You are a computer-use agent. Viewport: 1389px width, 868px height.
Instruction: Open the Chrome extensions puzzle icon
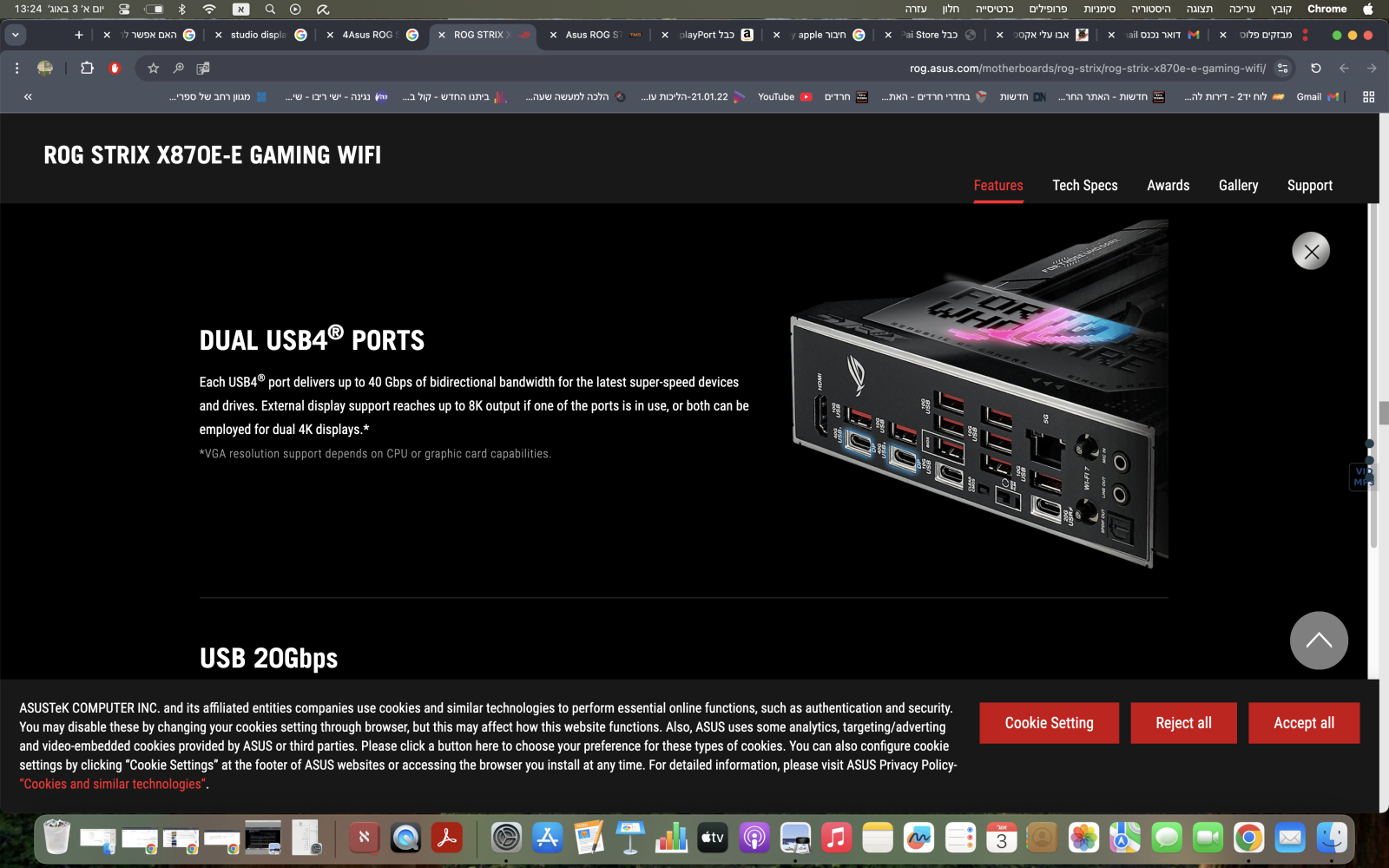tap(87, 68)
